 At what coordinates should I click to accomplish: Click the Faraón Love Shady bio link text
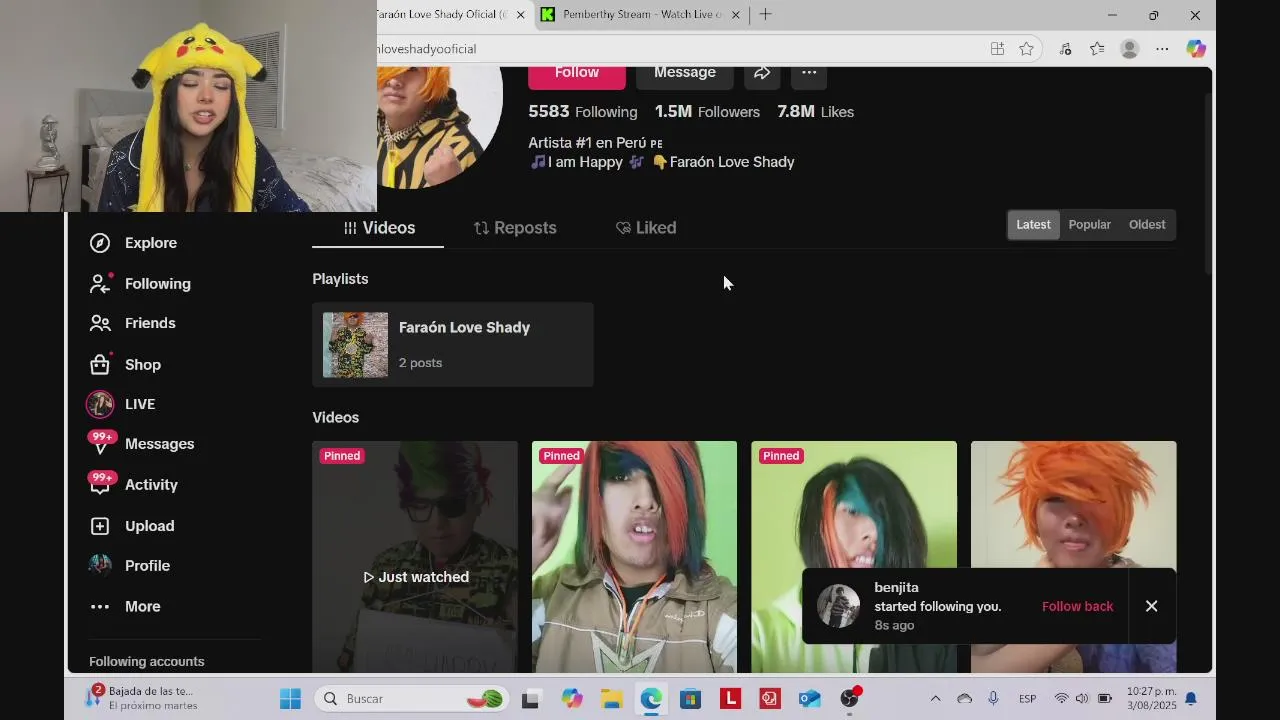pyautogui.click(x=731, y=162)
